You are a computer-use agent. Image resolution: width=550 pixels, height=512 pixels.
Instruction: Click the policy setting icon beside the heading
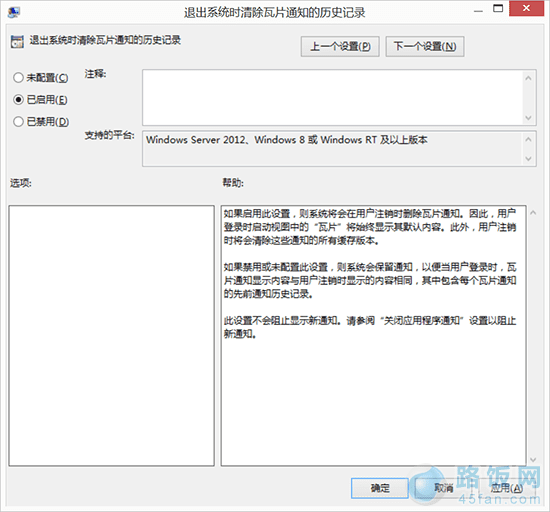[x=17, y=41]
